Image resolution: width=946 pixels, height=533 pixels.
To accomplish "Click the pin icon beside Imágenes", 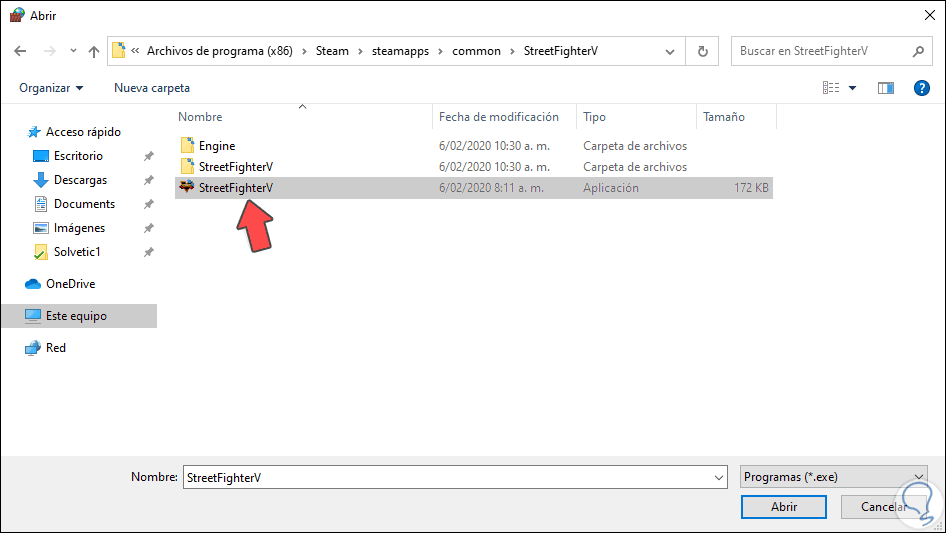I will pos(148,228).
